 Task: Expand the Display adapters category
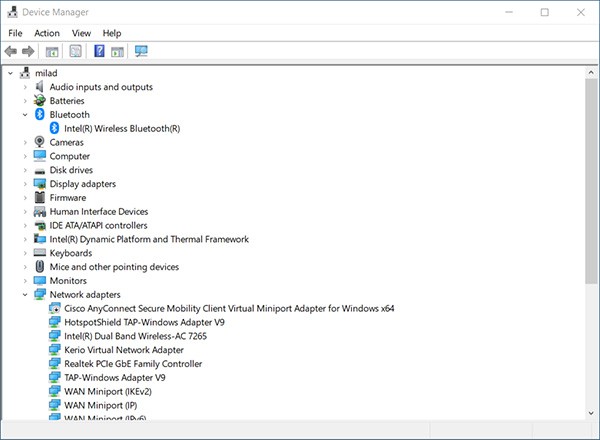[x=25, y=184]
